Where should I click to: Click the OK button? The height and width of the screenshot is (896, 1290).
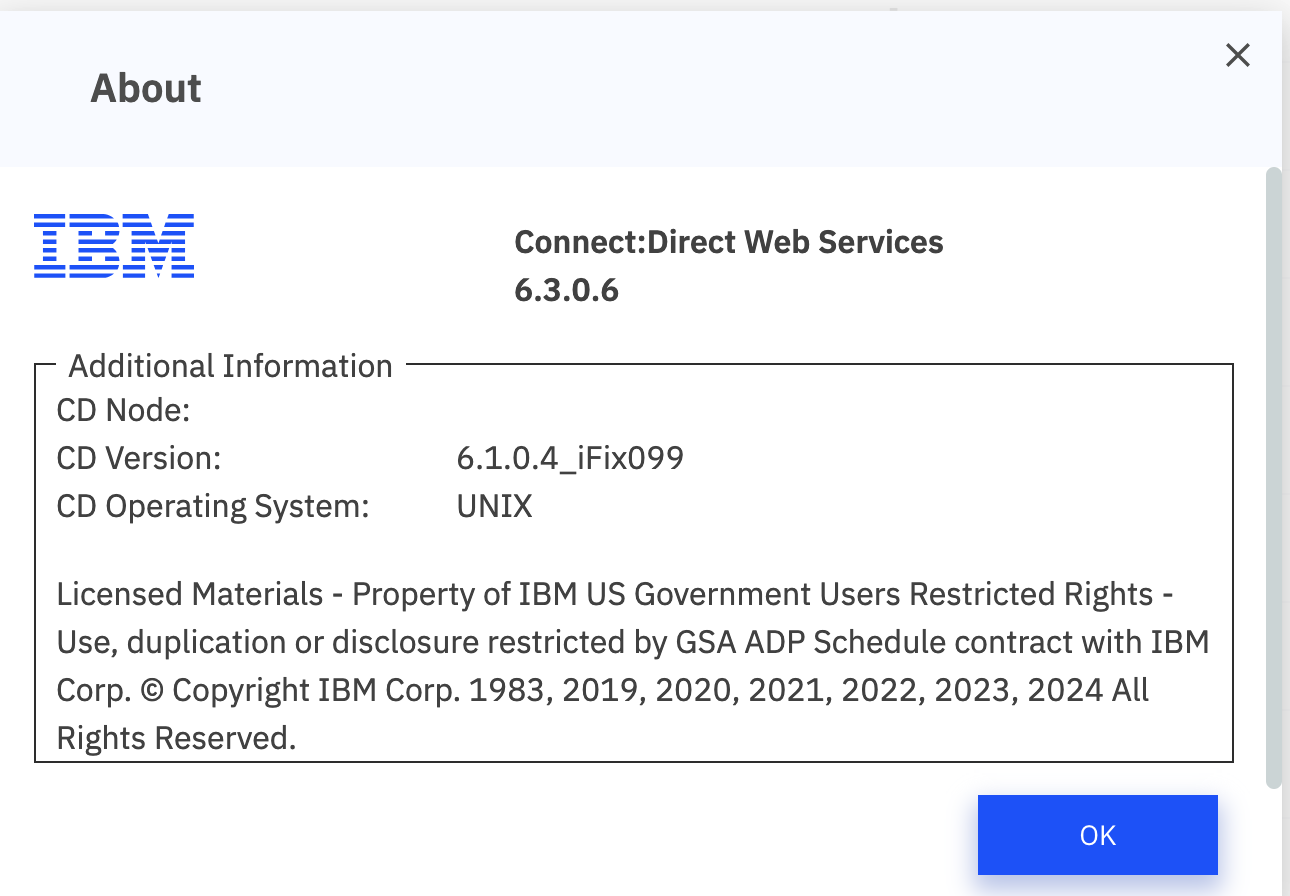[1097, 835]
